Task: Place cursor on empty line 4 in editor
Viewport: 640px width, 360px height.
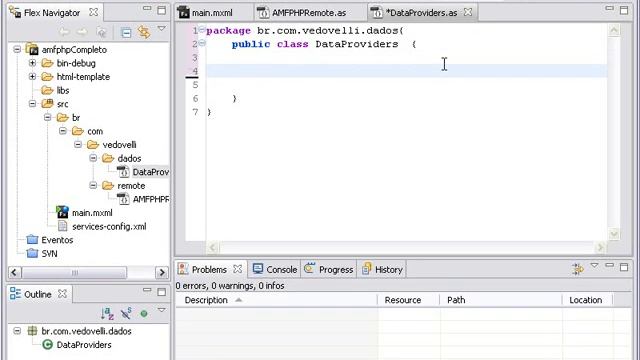Action: (406, 71)
